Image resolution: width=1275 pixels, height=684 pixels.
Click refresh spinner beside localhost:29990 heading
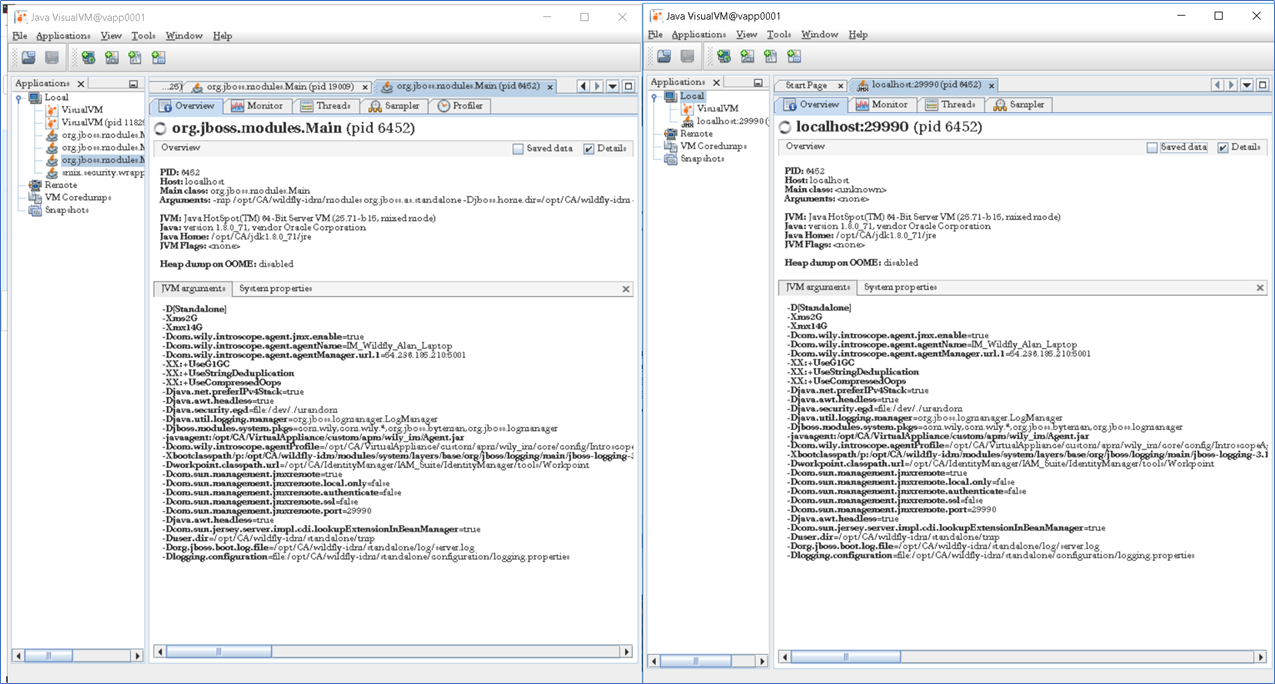(x=784, y=127)
